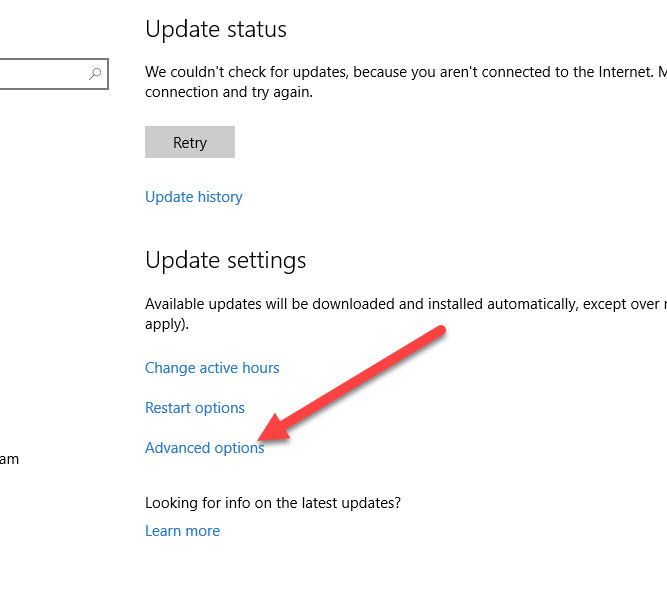Open Change active hours
The height and width of the screenshot is (608, 667).
(x=212, y=368)
